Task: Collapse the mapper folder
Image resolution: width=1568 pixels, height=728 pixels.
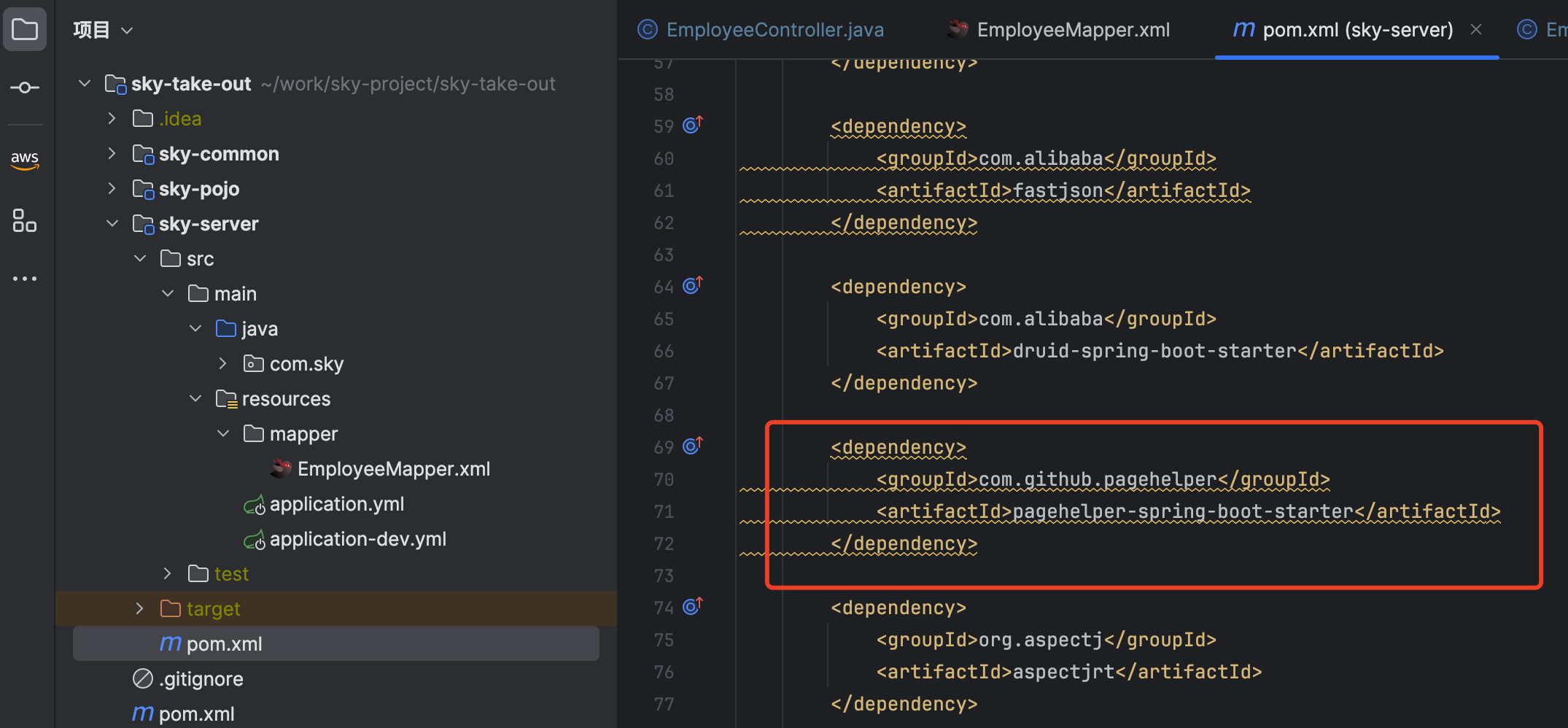Action: pyautogui.click(x=223, y=433)
